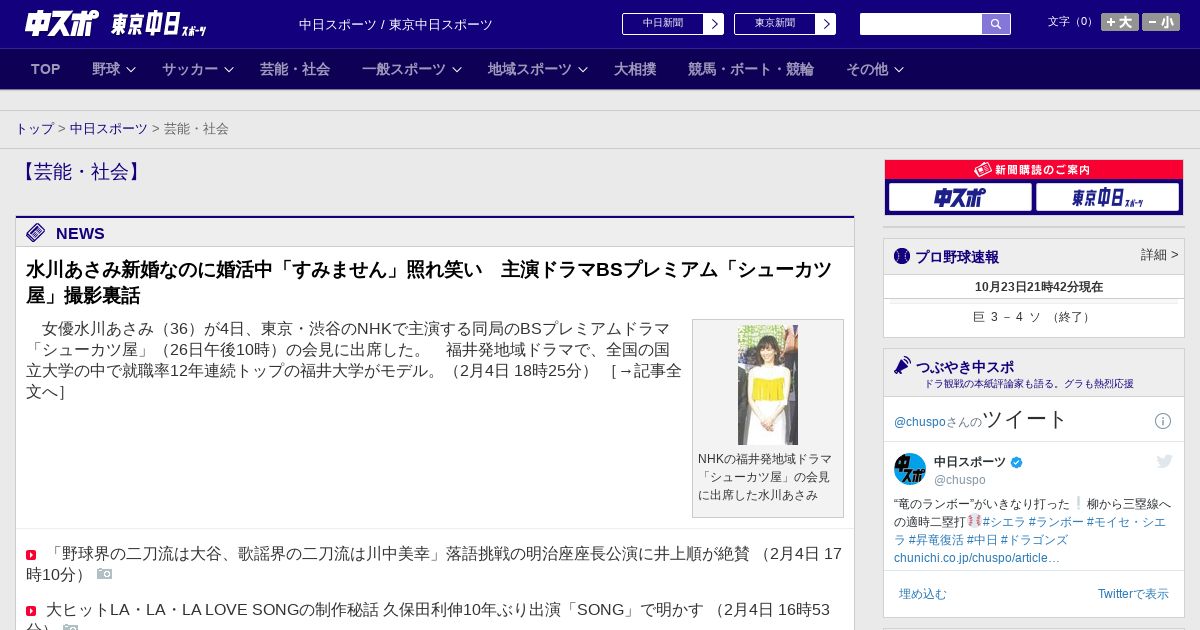1200x630 pixels.
Task: Click the red bullet beside 野球界の二刀流
Action: click(31, 555)
